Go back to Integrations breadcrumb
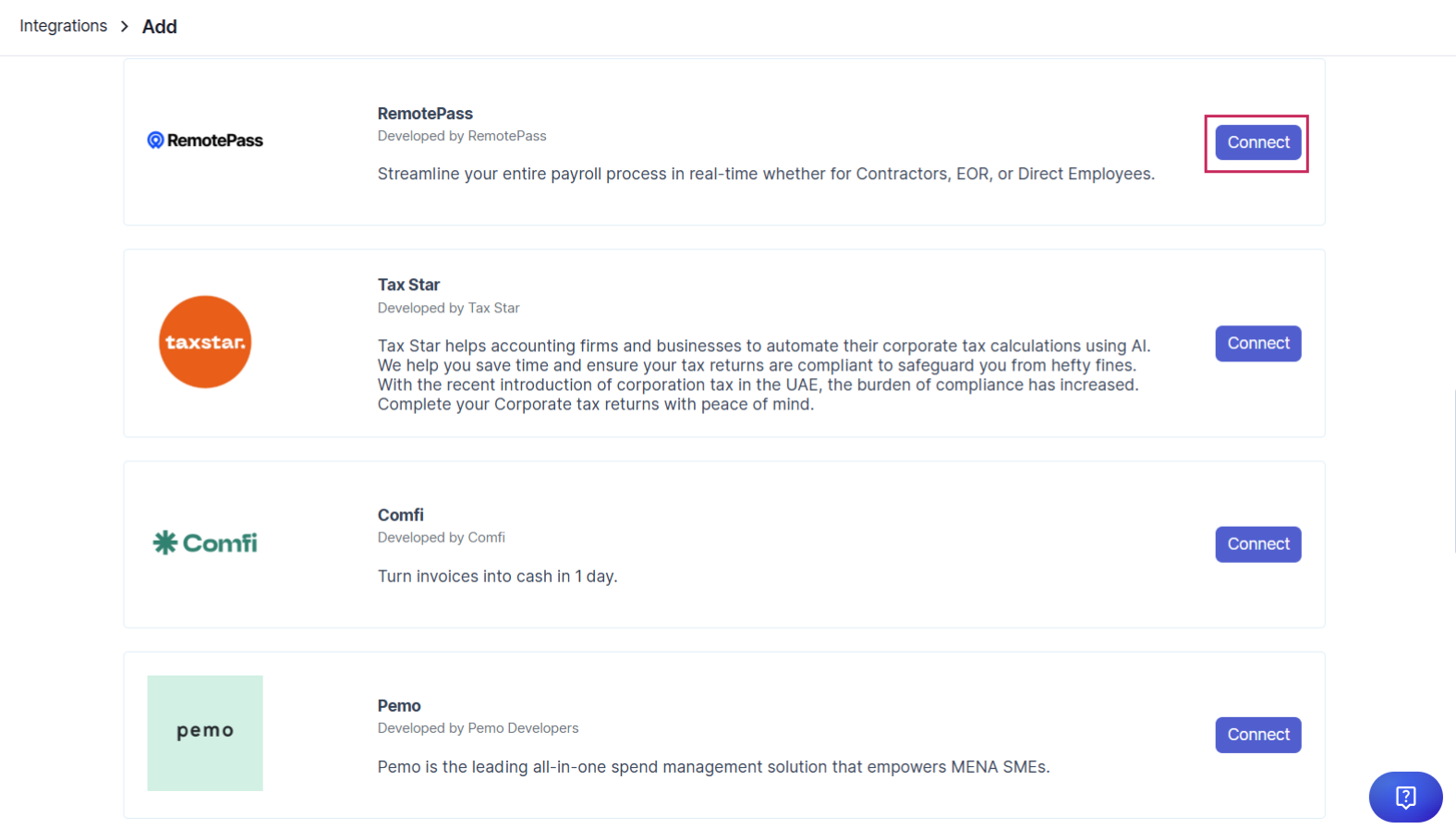Viewport: 1456px width, 829px height. click(64, 26)
